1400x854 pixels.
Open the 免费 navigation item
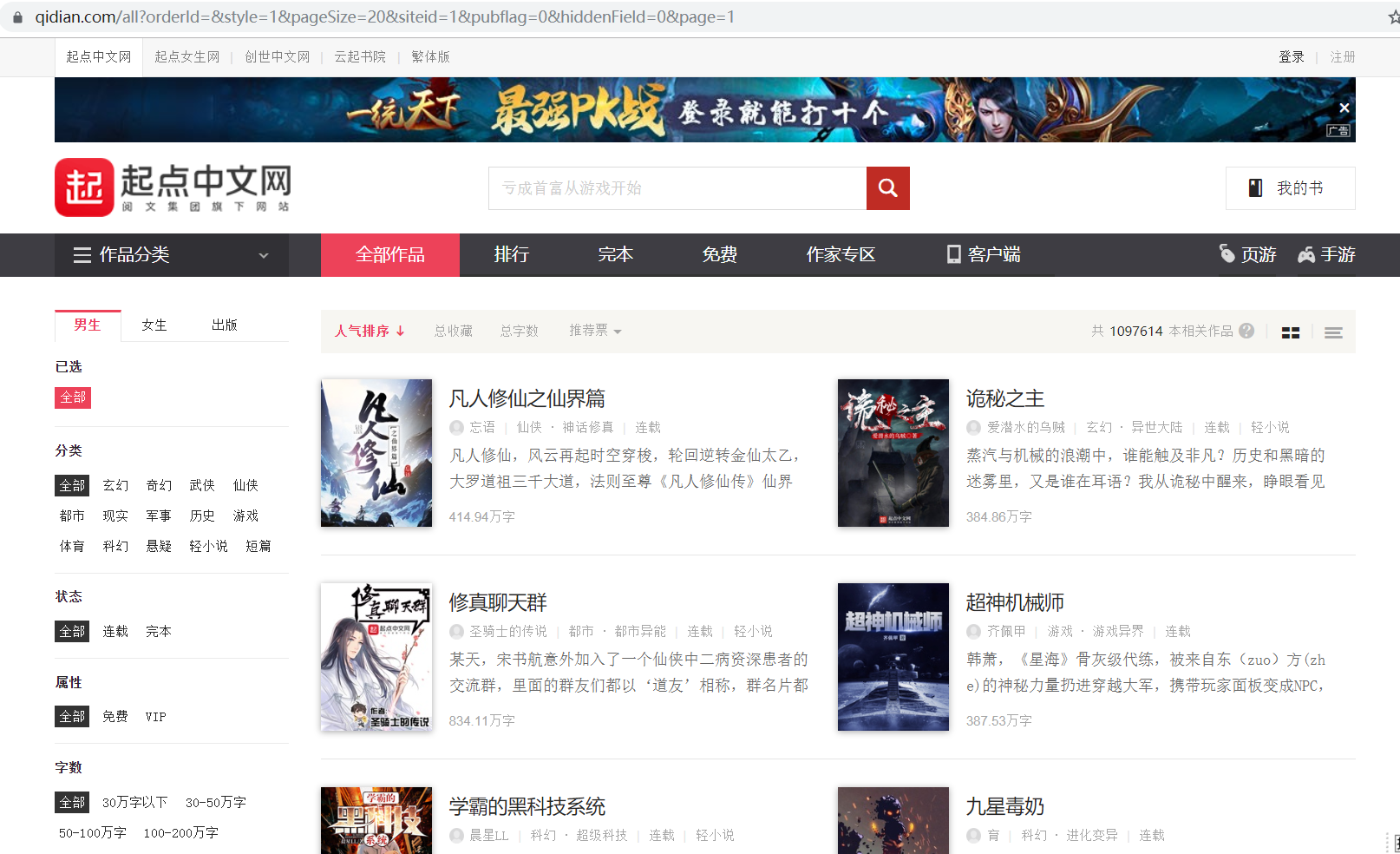click(x=720, y=255)
